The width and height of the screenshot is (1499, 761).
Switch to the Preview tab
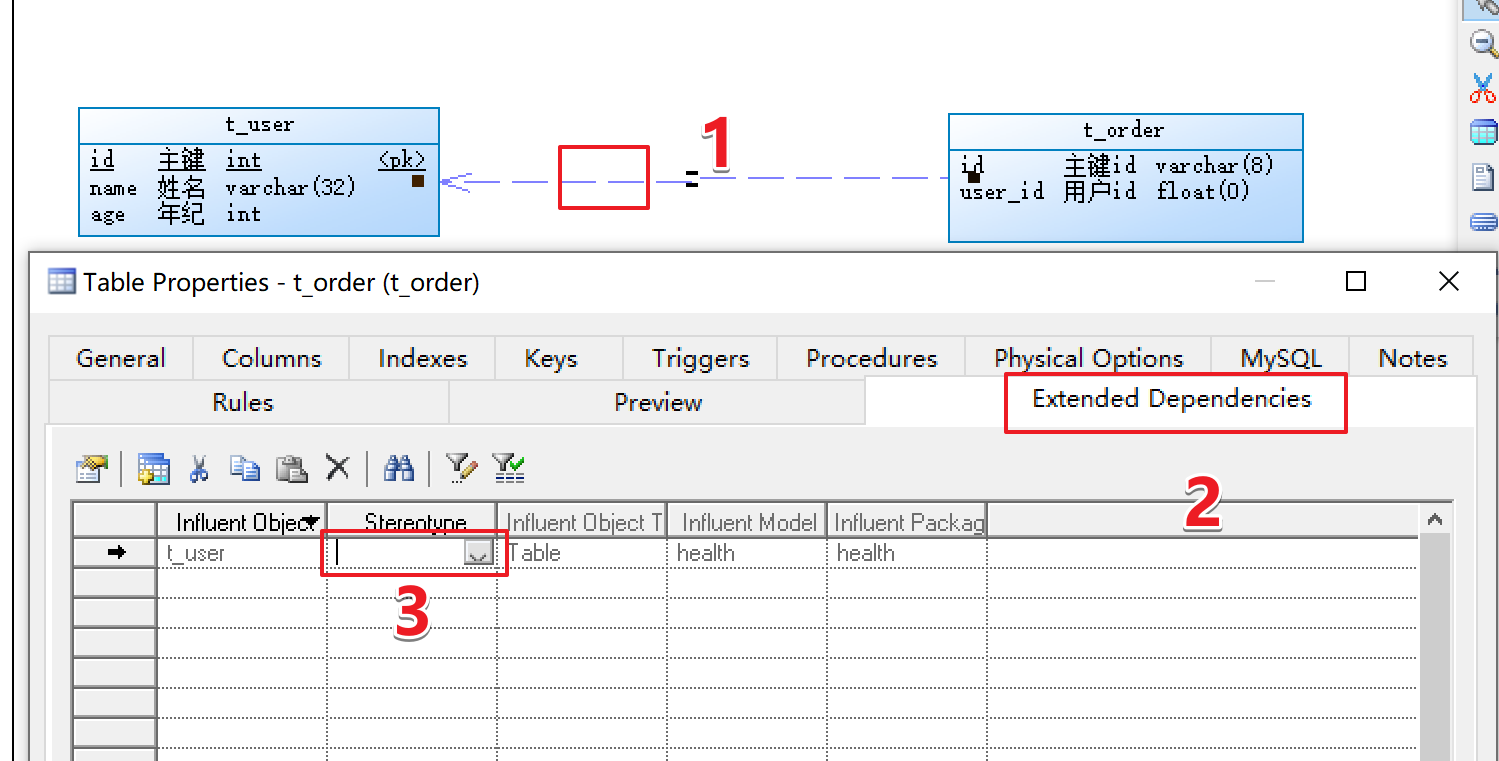[x=657, y=402]
